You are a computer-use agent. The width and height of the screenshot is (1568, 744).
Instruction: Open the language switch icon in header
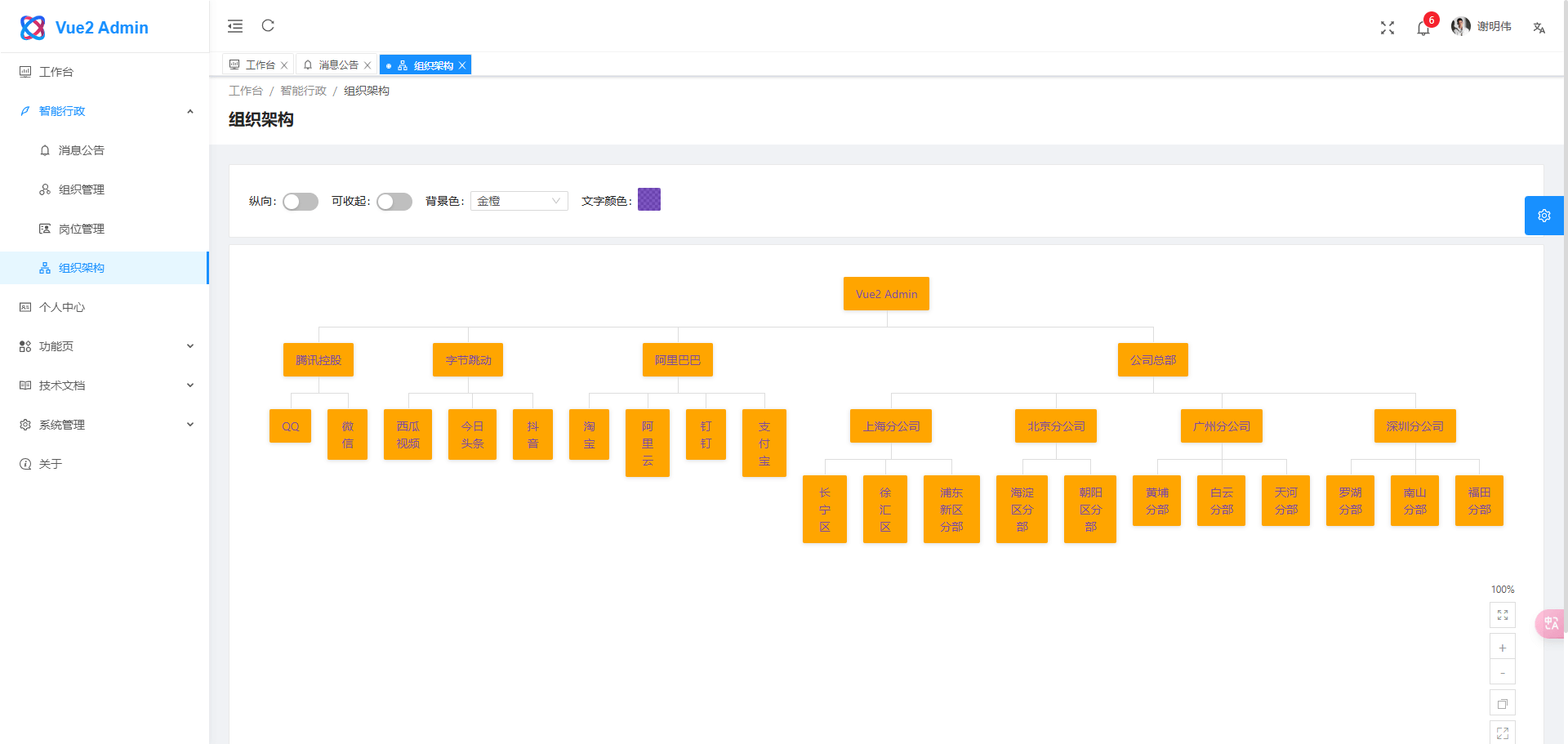click(1539, 28)
